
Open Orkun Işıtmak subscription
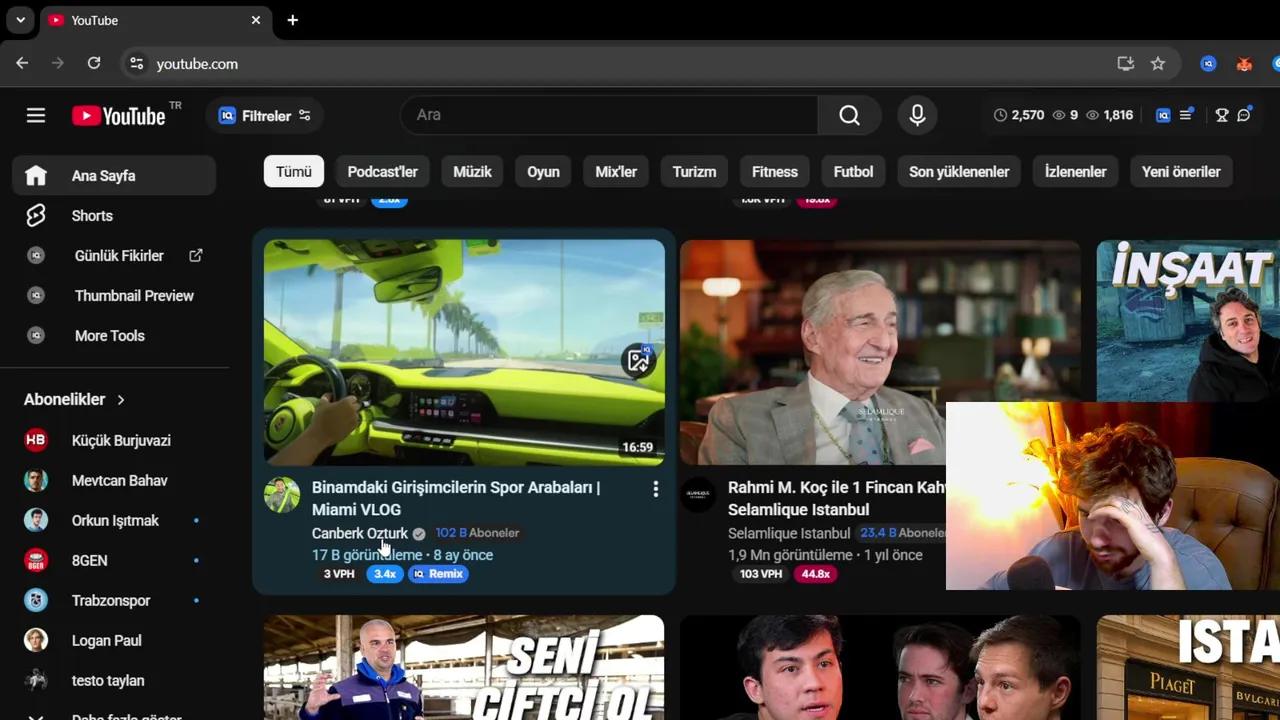(x=114, y=521)
